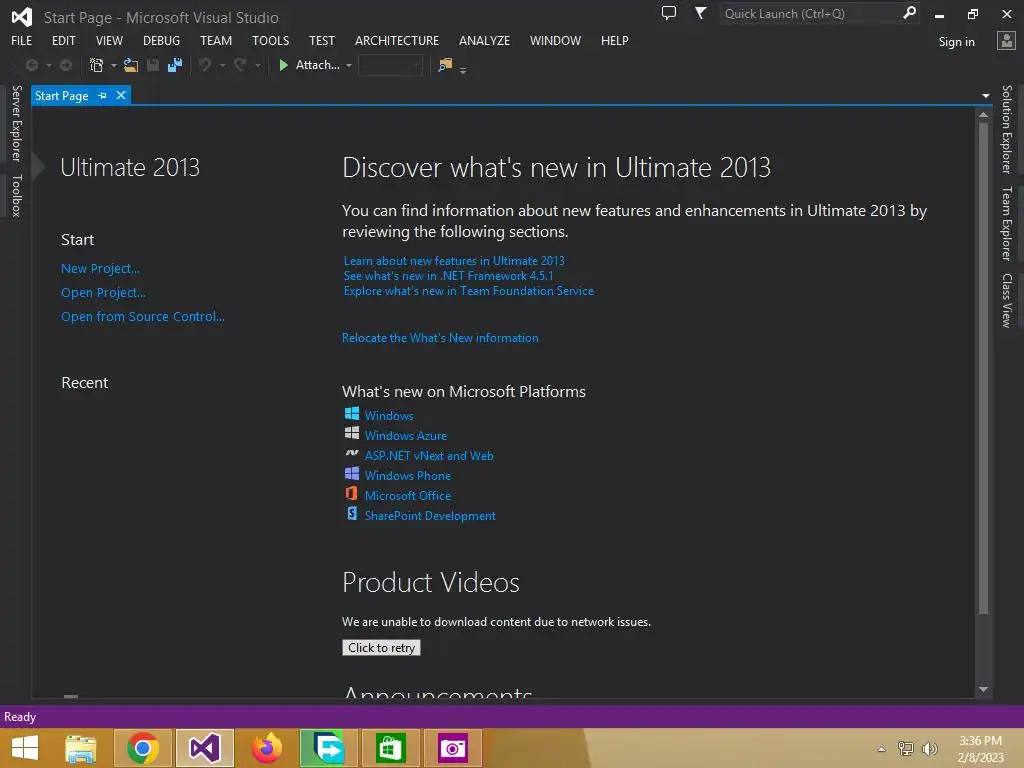Click the Quick Launch magnifier icon

[x=908, y=13]
